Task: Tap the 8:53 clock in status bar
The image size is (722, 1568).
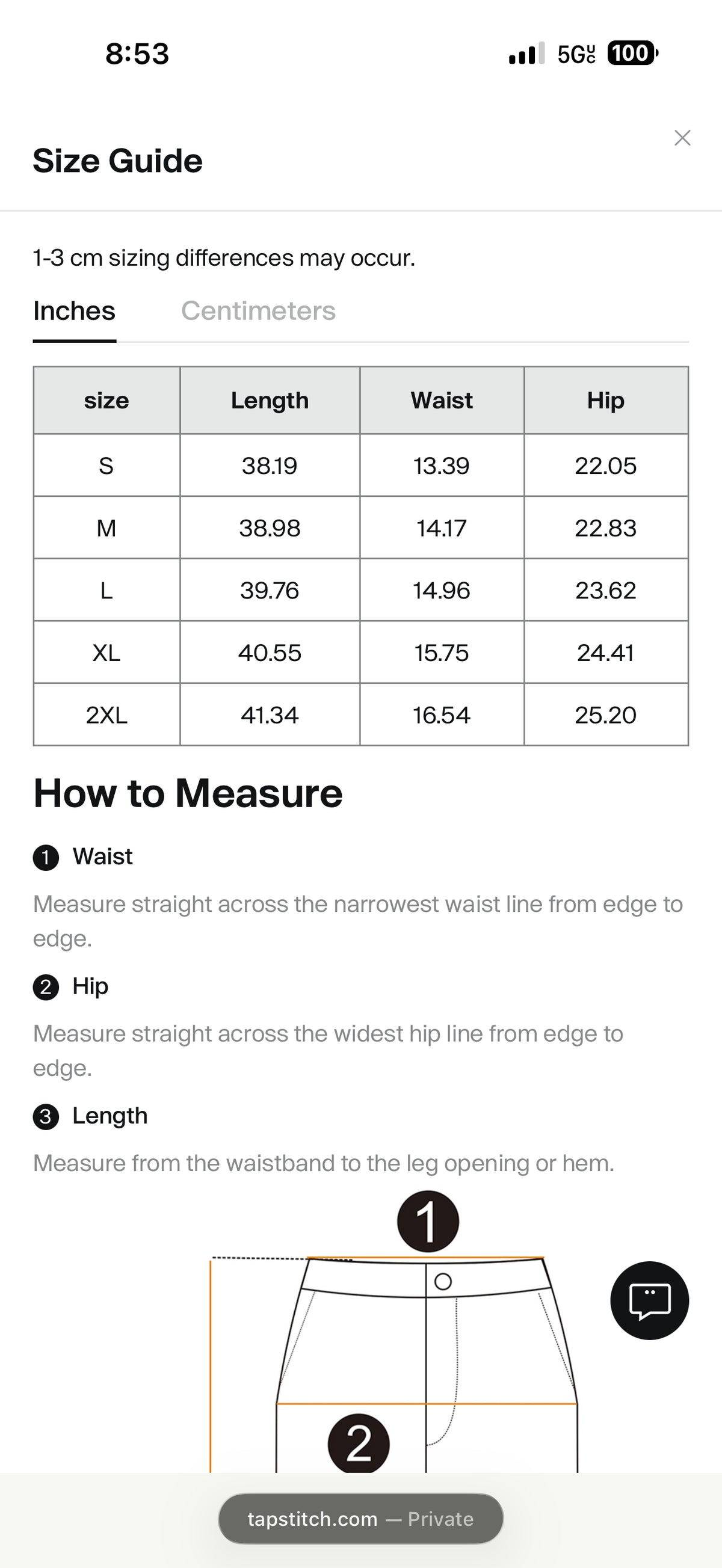Action: (137, 54)
